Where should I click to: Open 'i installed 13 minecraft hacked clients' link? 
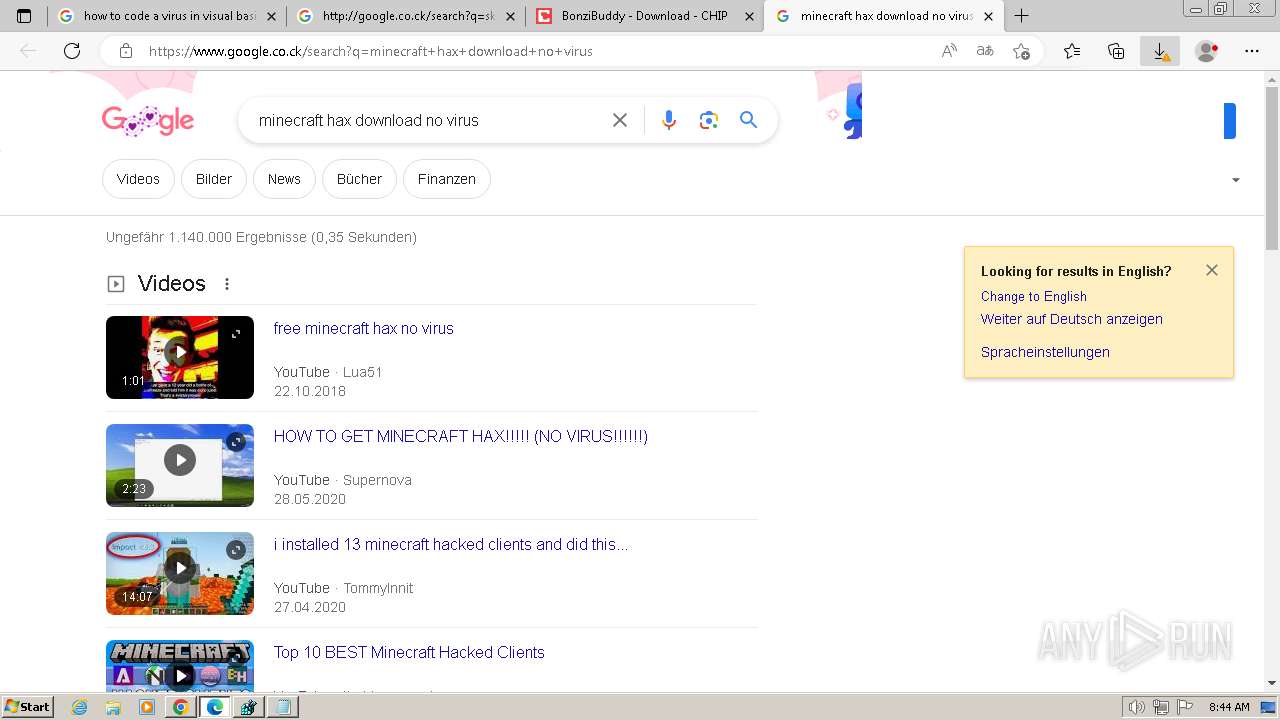[x=451, y=544]
